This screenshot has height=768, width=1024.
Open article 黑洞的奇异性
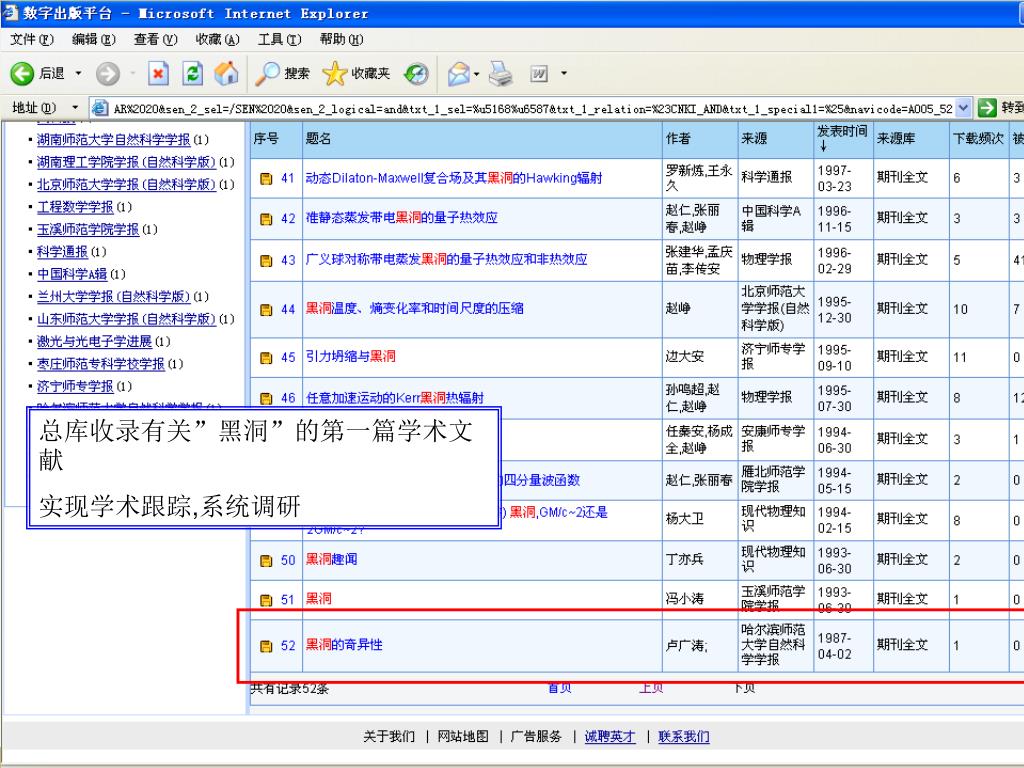(344, 645)
